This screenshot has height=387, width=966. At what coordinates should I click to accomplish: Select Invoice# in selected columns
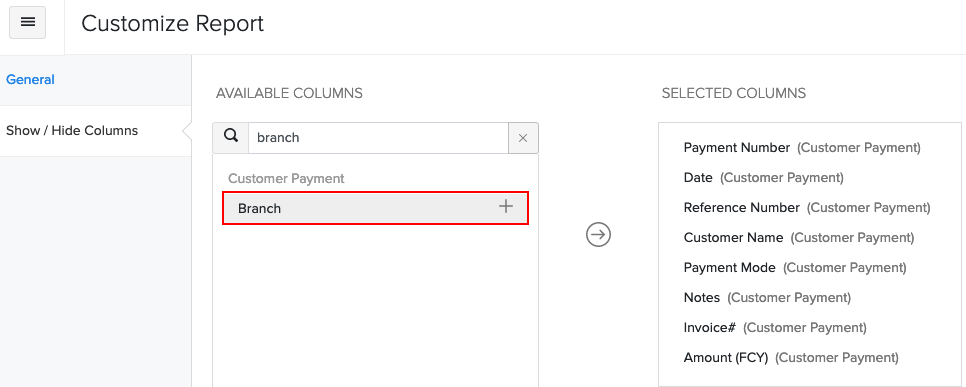coord(775,327)
